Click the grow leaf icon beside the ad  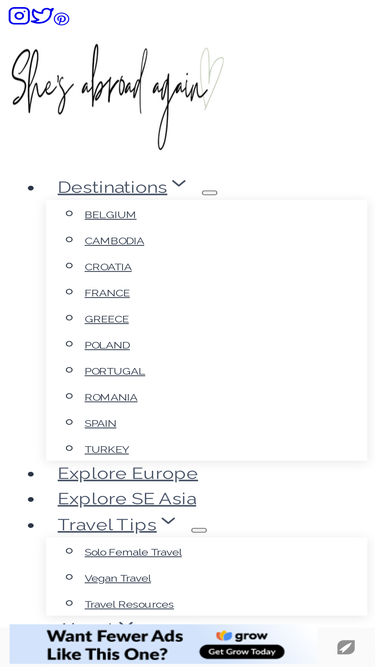click(346, 647)
